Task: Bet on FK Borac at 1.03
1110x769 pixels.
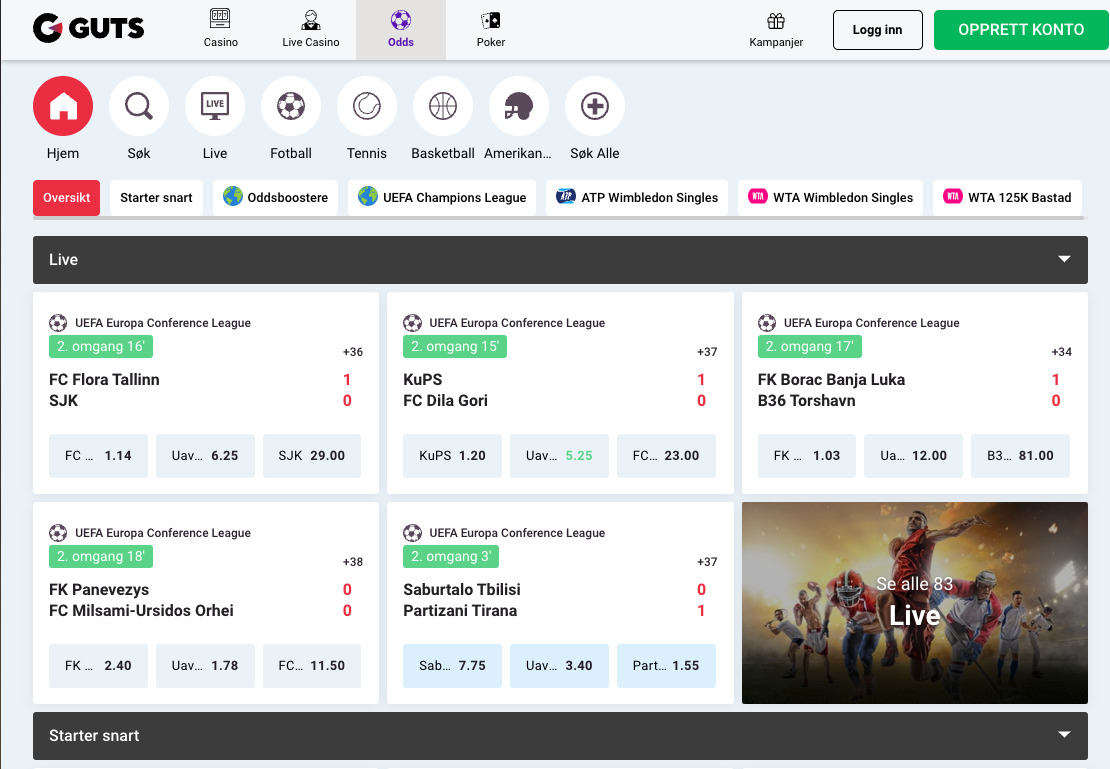Action: tap(807, 455)
